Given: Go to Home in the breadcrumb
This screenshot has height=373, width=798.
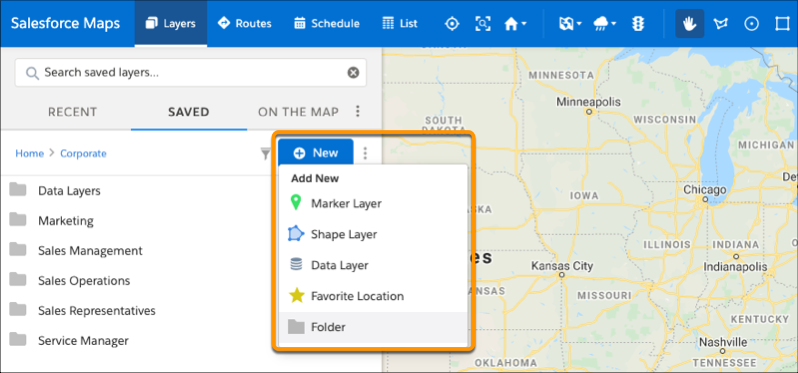Looking at the screenshot, I should [x=30, y=153].
